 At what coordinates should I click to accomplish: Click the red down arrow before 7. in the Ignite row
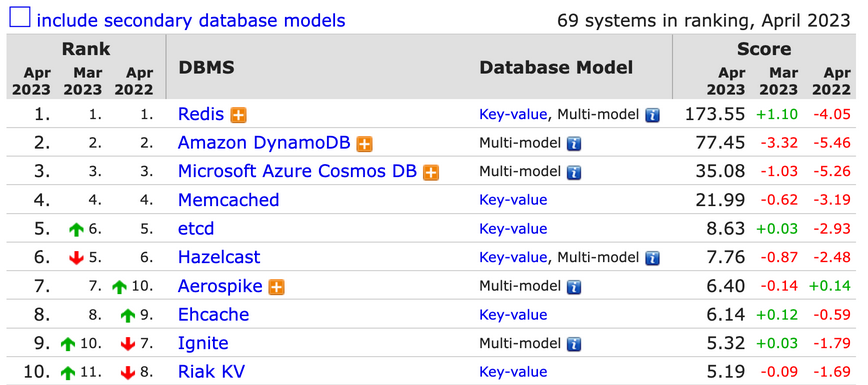[128, 345]
